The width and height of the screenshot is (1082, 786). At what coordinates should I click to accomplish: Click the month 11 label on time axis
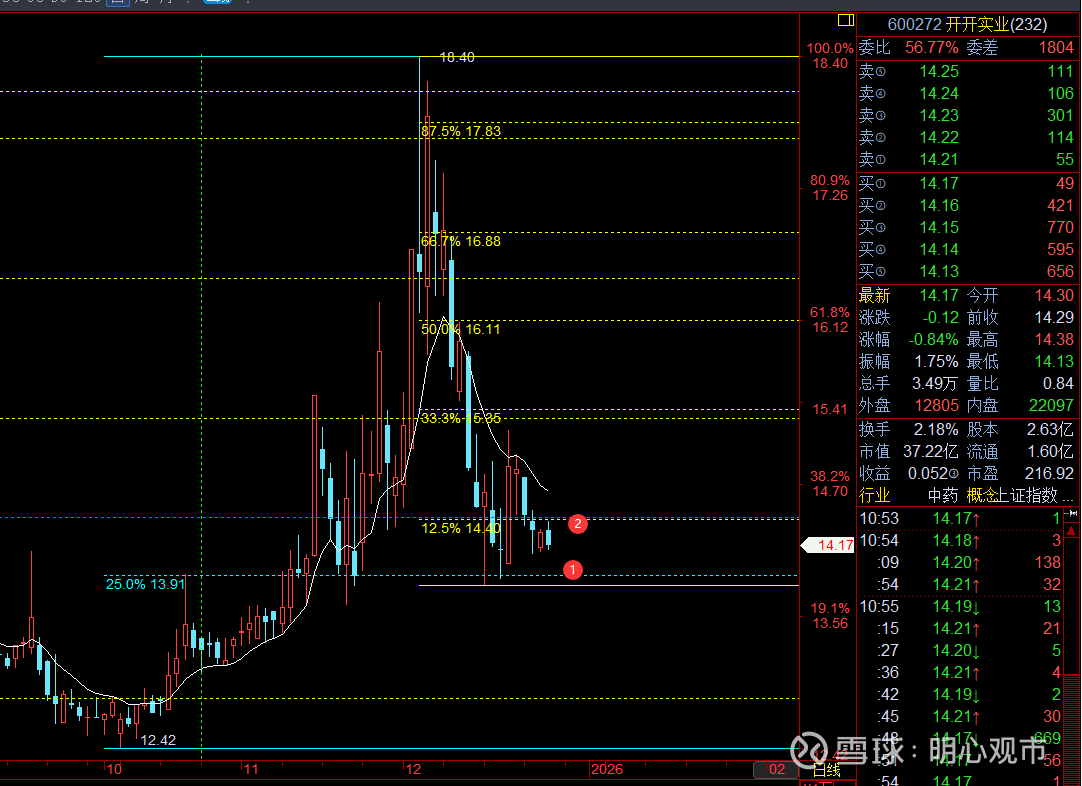point(251,769)
